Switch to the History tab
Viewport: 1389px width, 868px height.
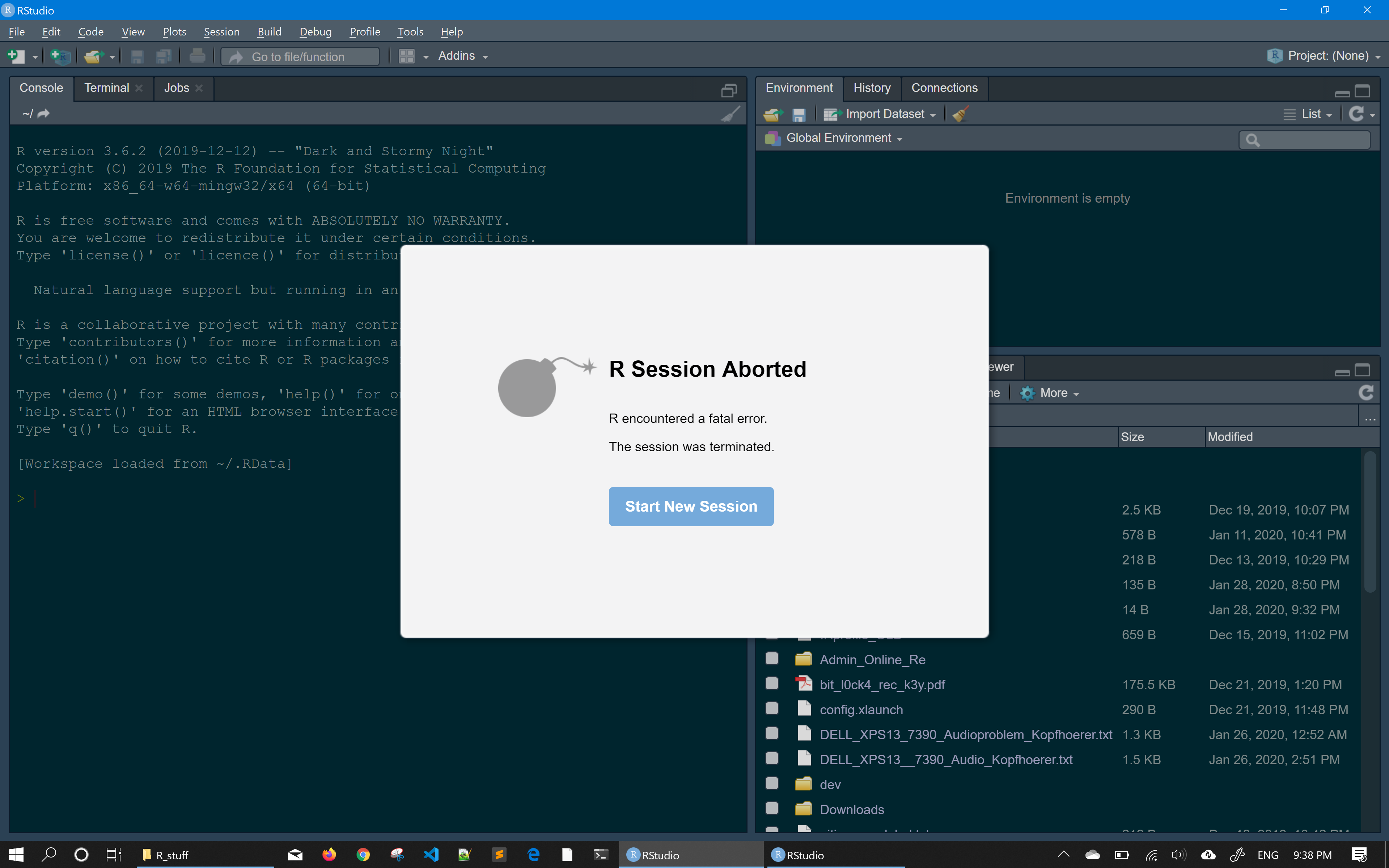(x=871, y=88)
